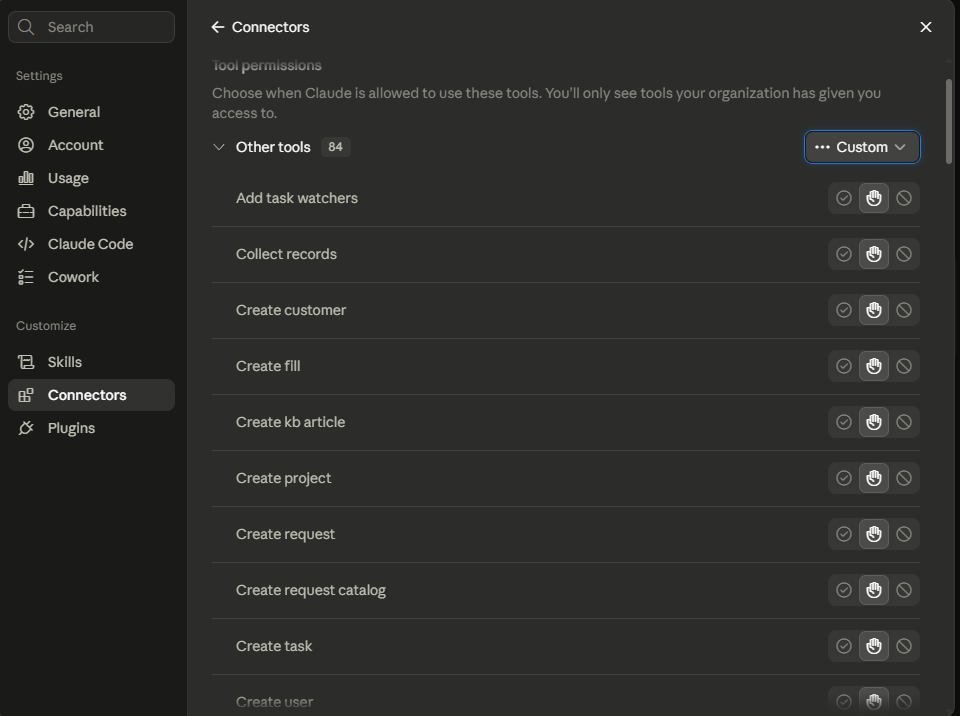Screen dimensions: 960x716
Task: Set Add task watchers to always allow
Action: coord(844,198)
